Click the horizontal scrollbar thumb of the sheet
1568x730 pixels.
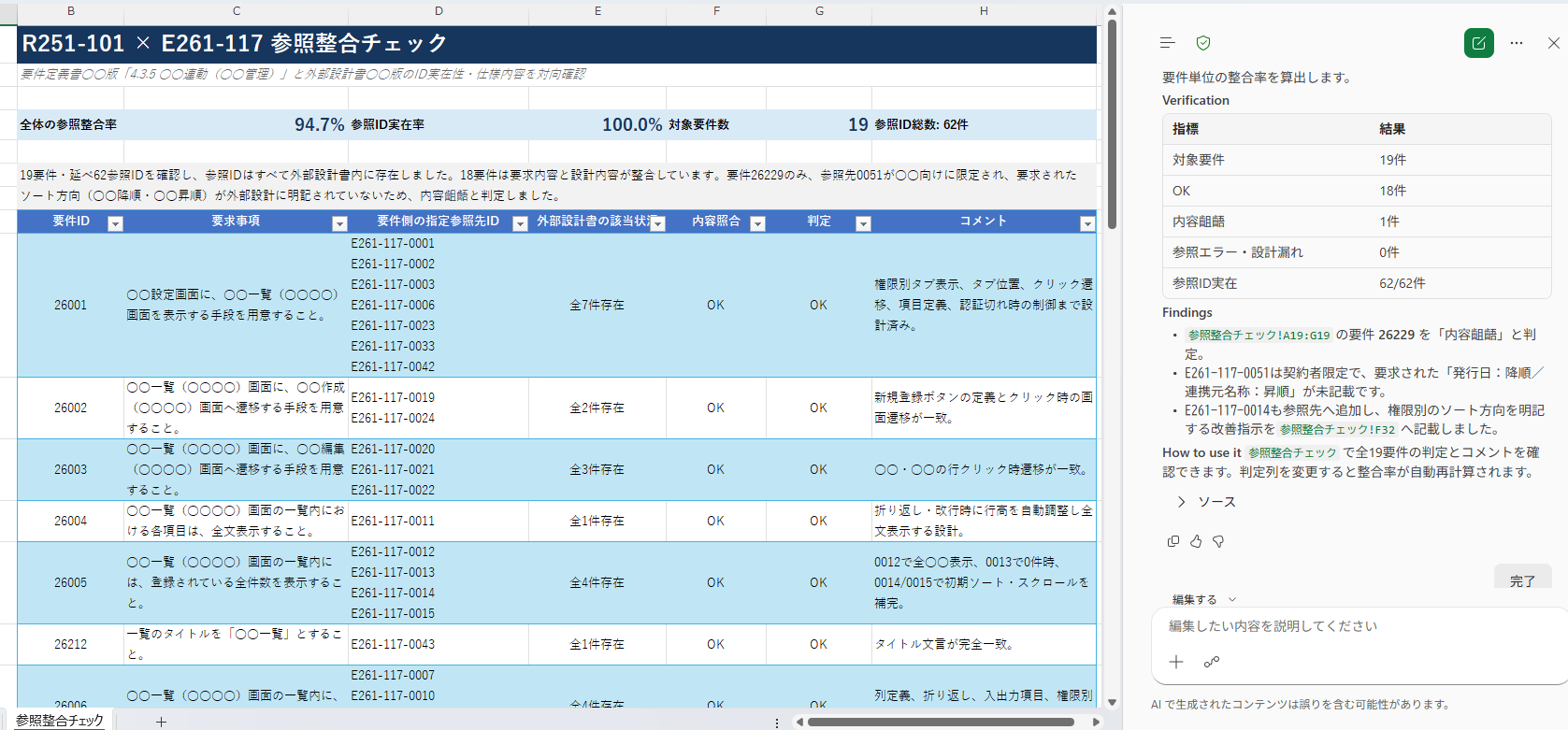(x=941, y=722)
